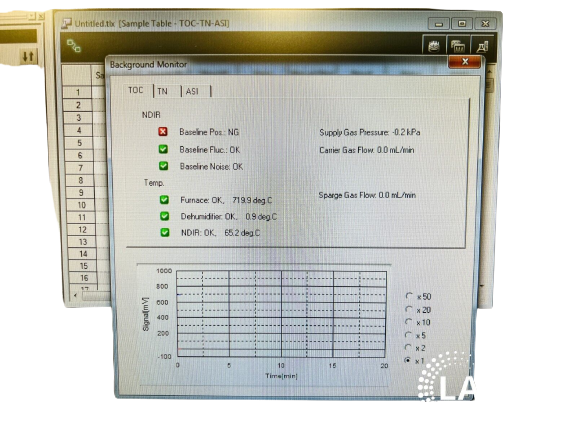Click the Sample Table vertical scroll down arrow
This screenshot has height=433, width=577.
(x=482, y=286)
